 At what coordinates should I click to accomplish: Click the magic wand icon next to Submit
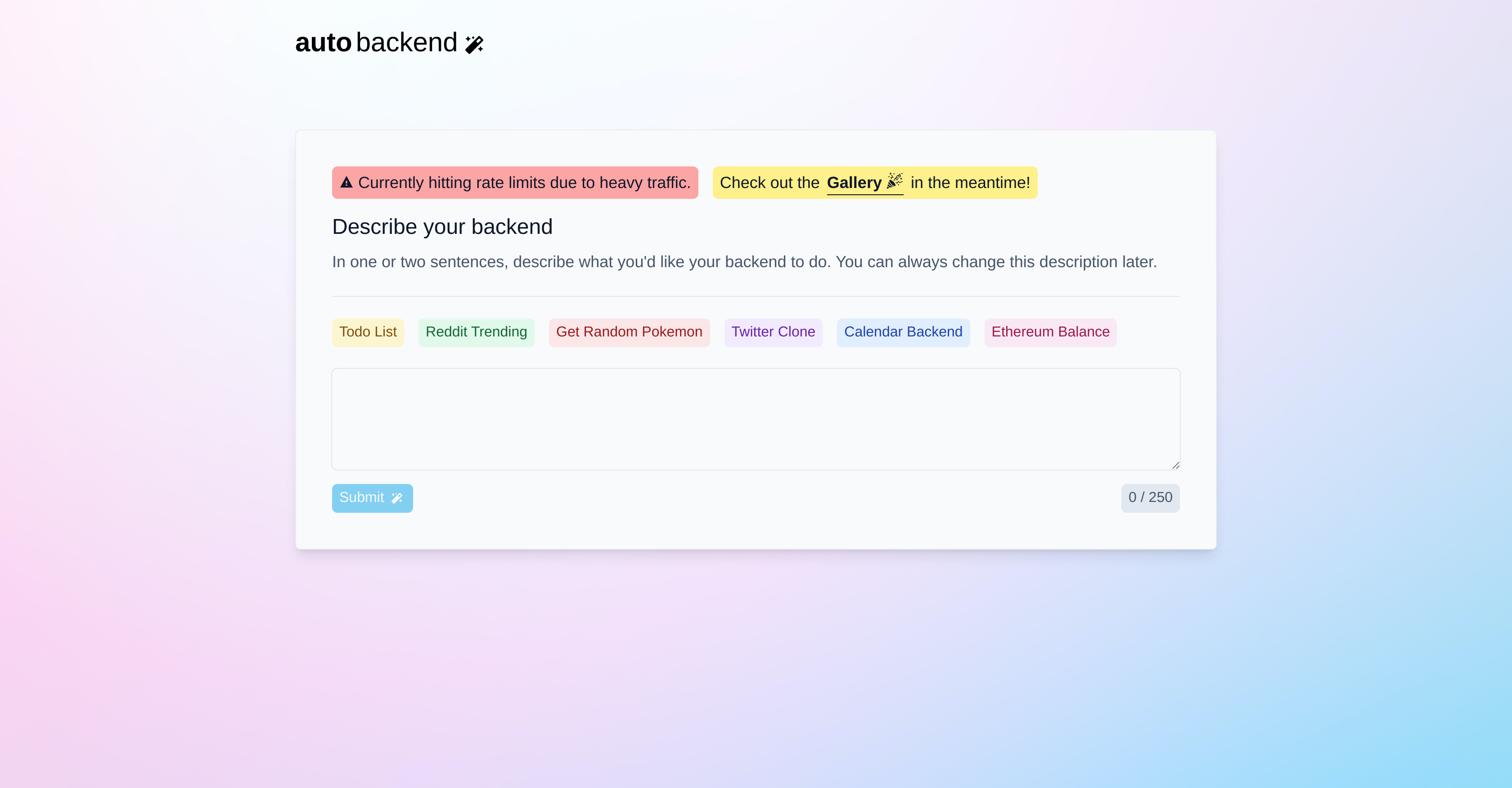(x=397, y=497)
